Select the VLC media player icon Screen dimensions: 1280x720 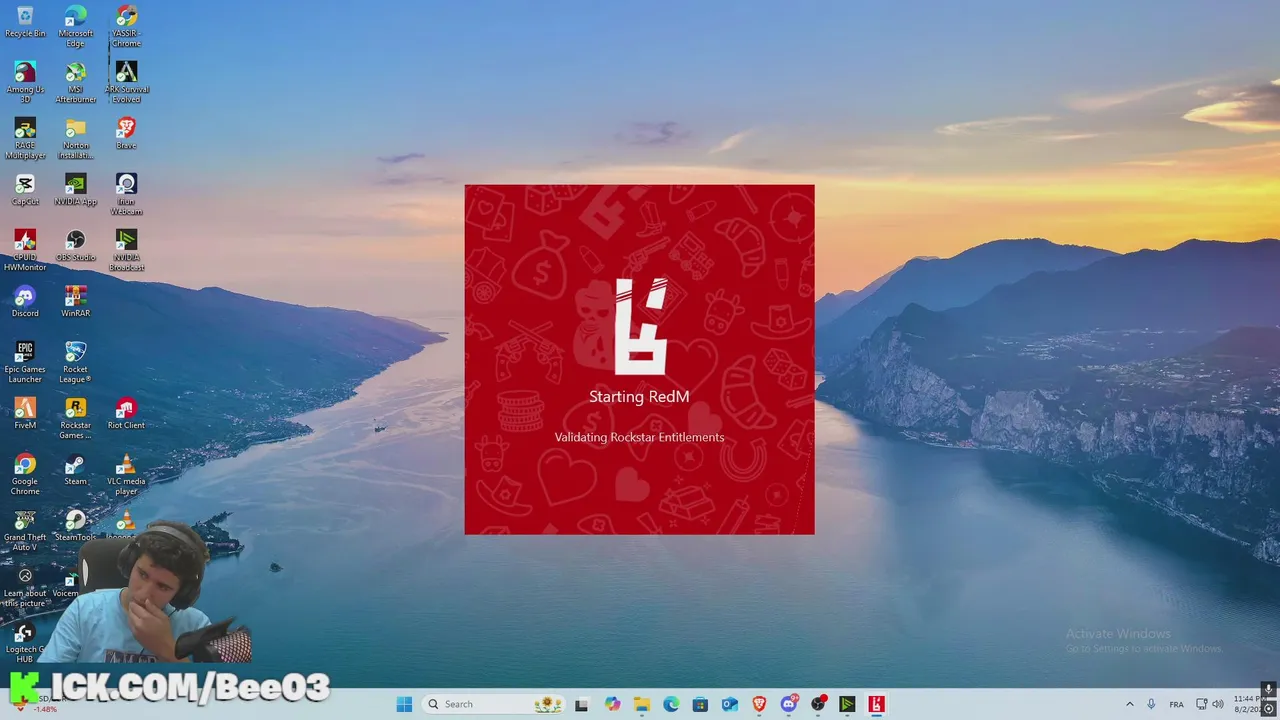pyautogui.click(x=126, y=474)
